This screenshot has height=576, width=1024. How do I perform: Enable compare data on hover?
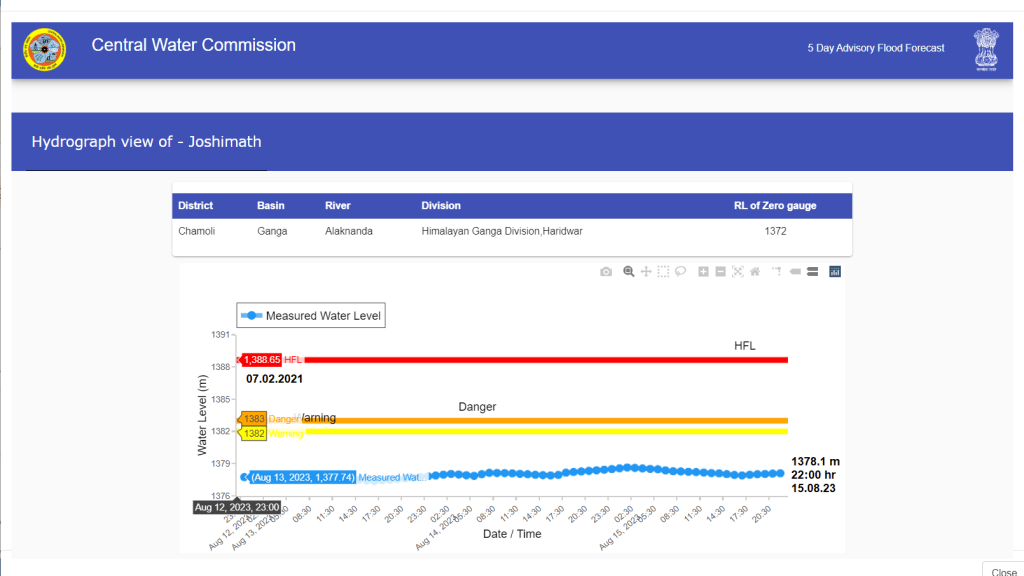(x=813, y=271)
